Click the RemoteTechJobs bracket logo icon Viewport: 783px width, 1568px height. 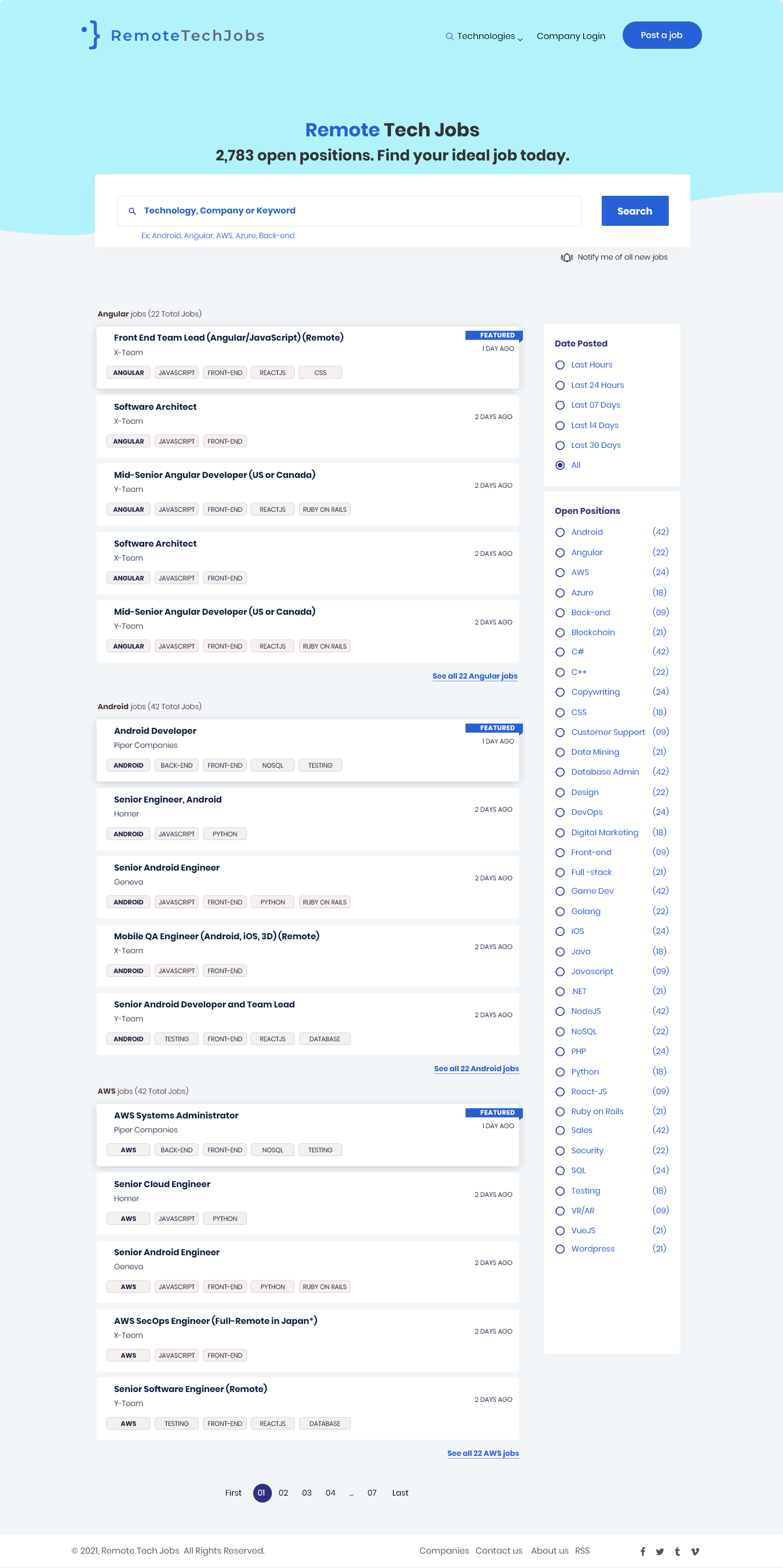(91, 35)
